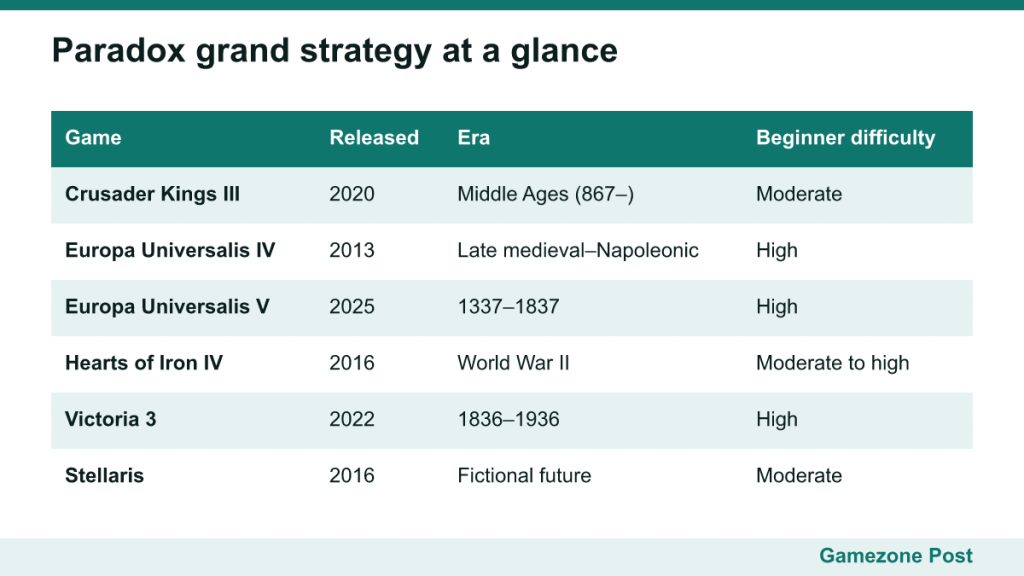
Task: Click Stellaris's "Moderate" difficulty
Action: 799,475
